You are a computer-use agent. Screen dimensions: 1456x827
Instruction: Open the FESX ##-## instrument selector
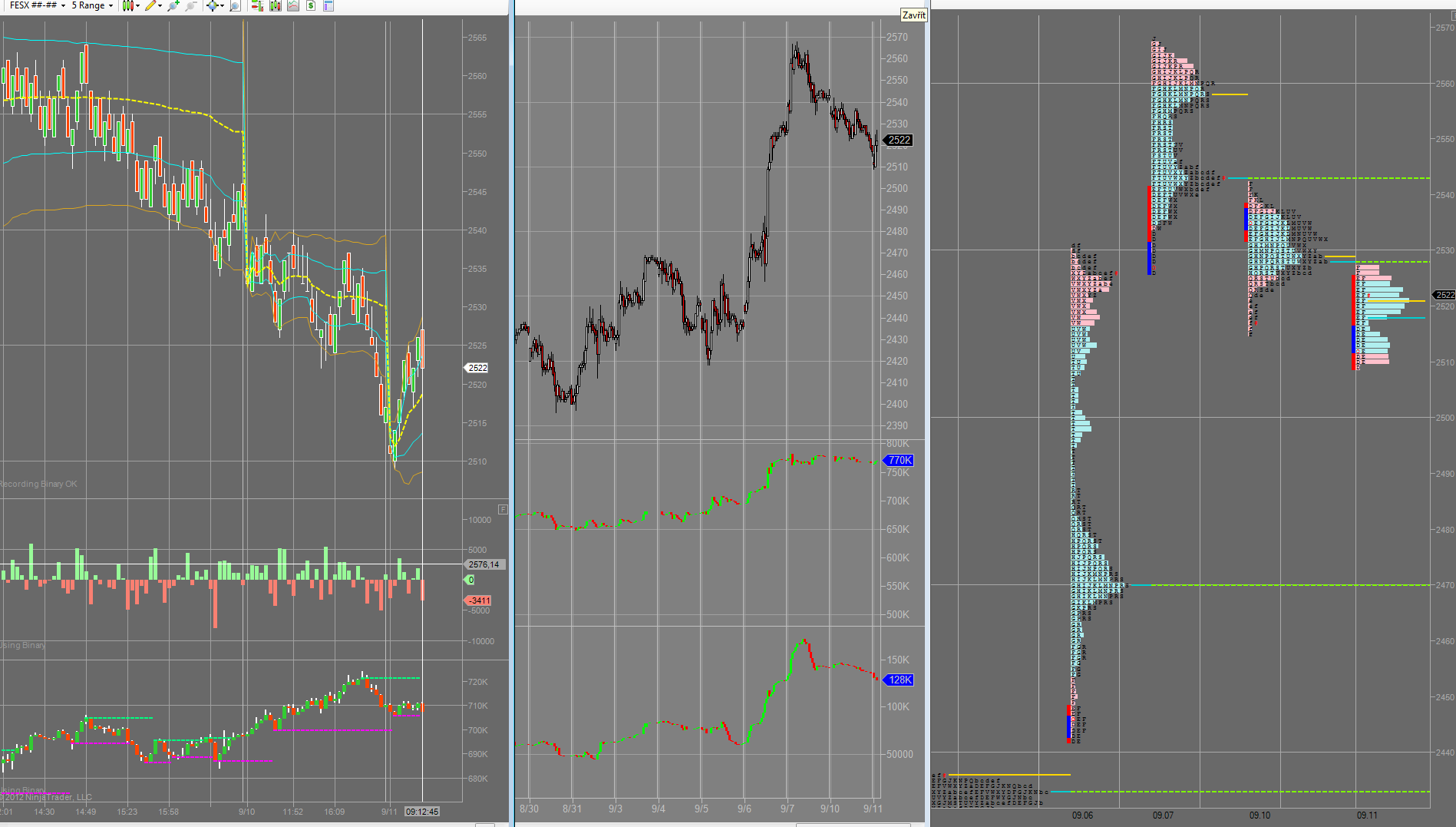point(38,5)
